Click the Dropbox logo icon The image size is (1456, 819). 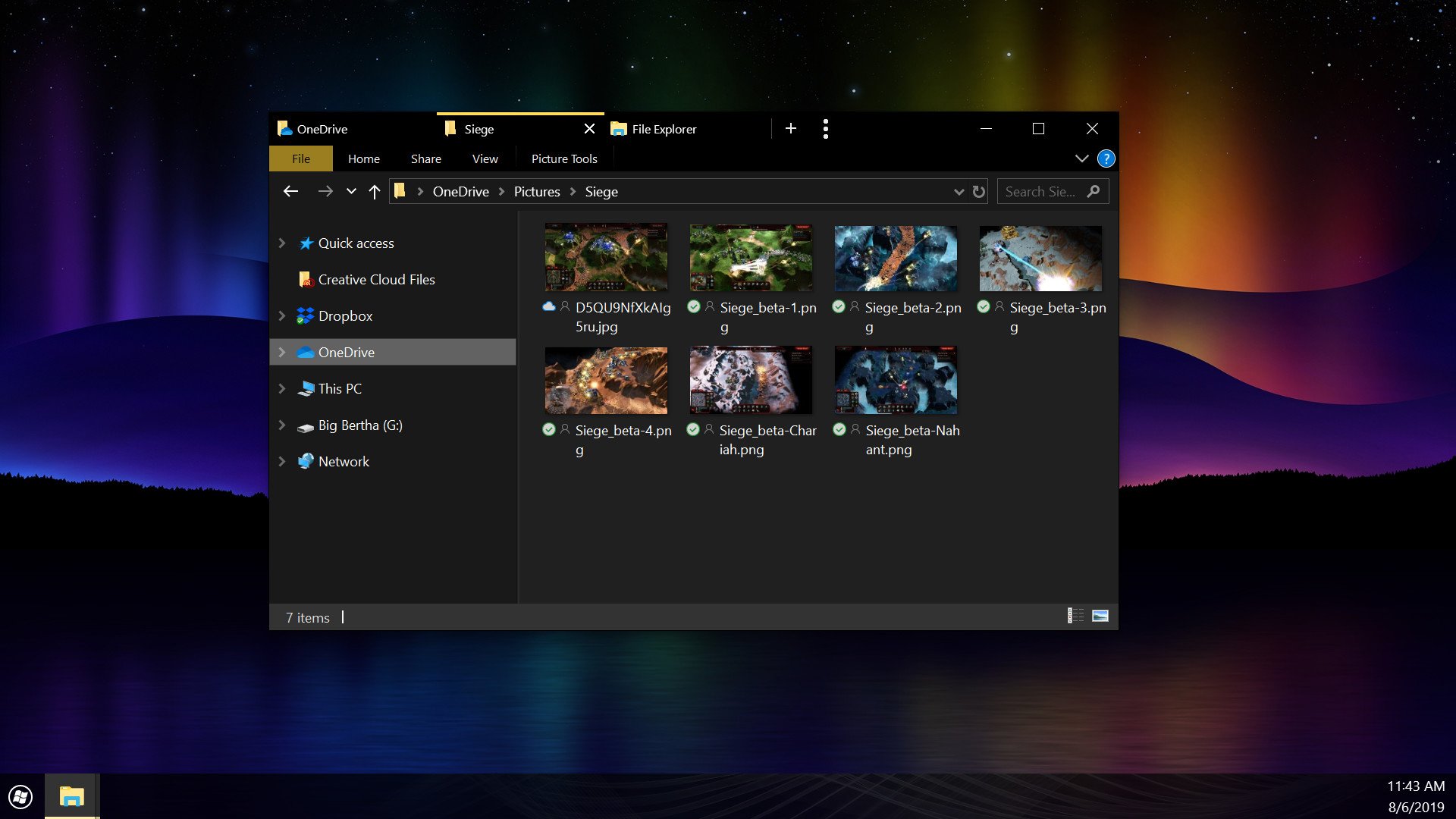[x=306, y=315]
